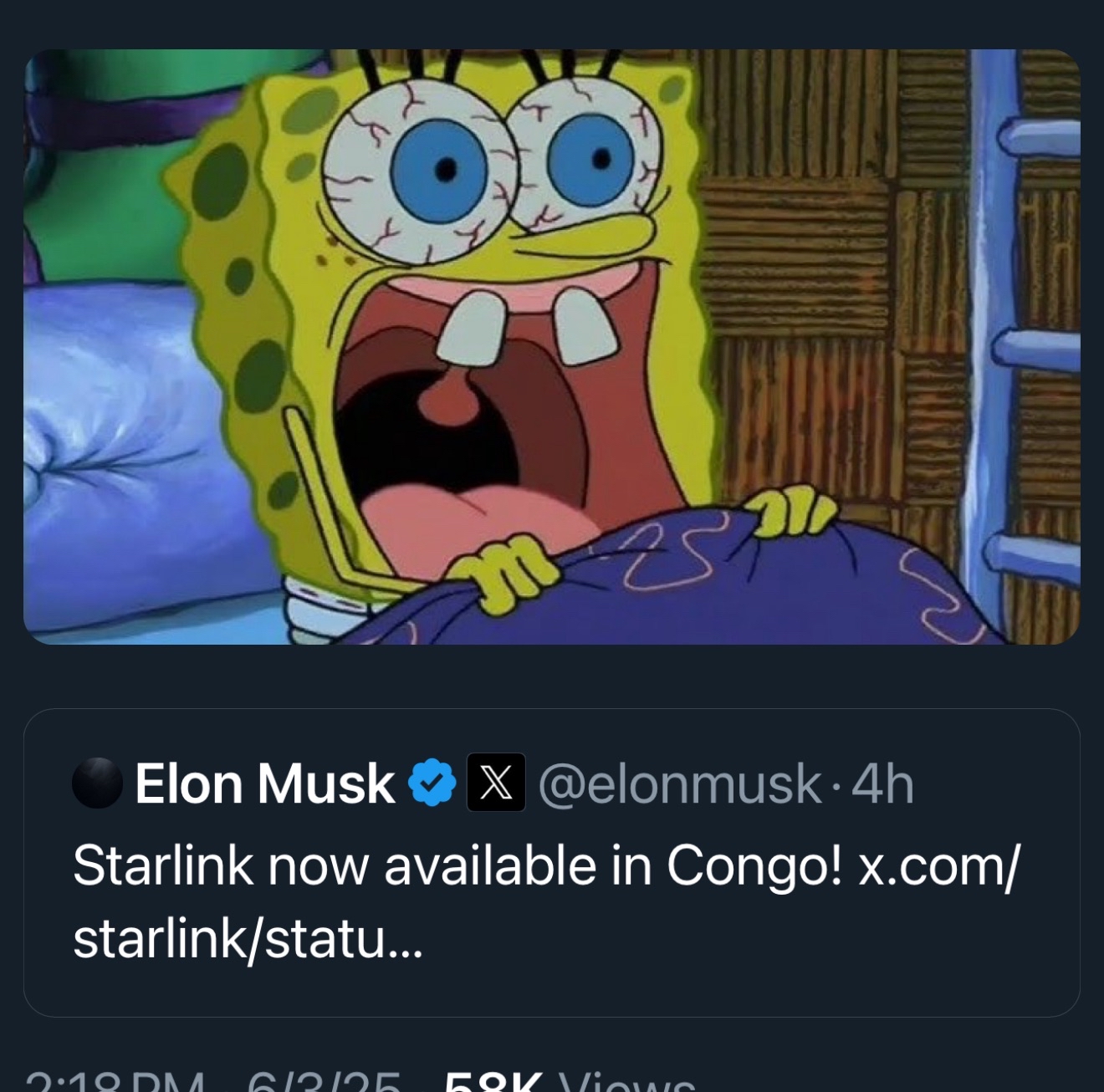This screenshot has height=1092, width=1104.
Task: Open the 58K Views count
Action: [570, 1082]
